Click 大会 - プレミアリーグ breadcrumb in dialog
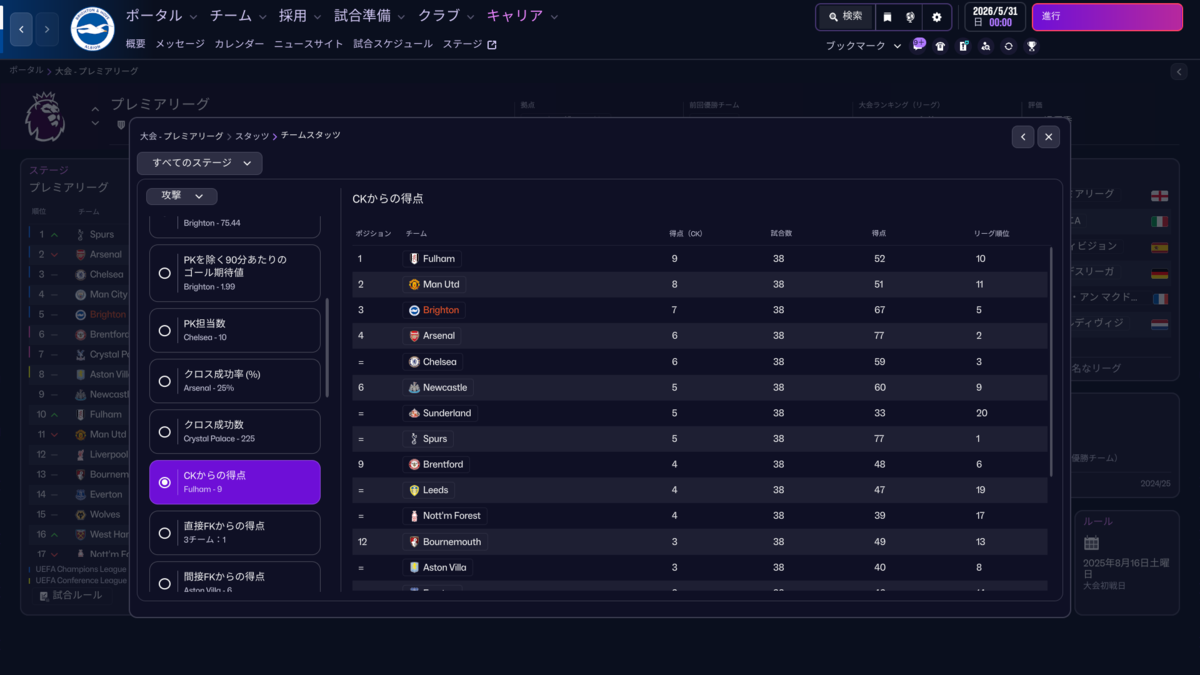Screen dimensions: 1200x675 coord(182,135)
